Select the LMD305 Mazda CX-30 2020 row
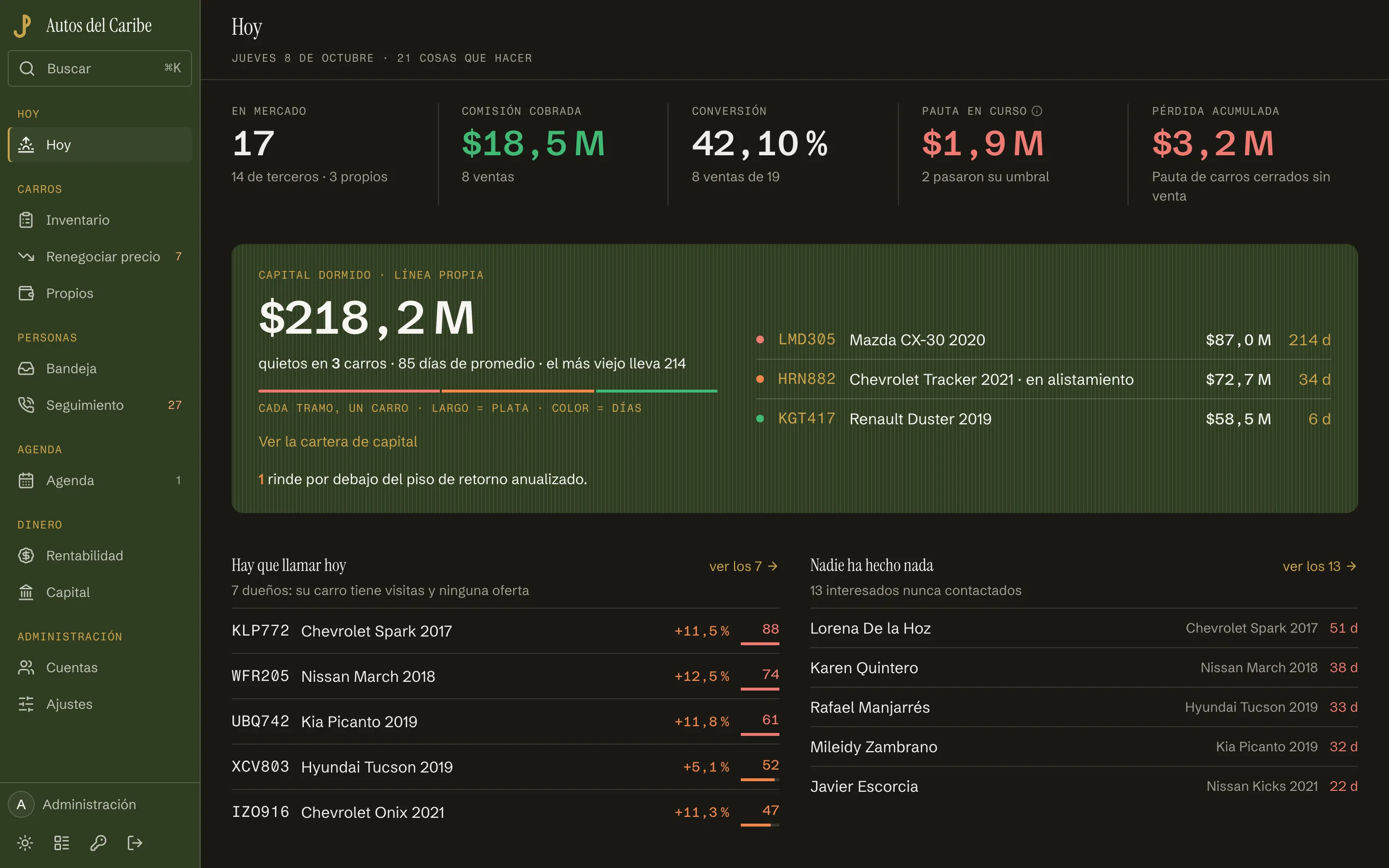1389x868 pixels. pyautogui.click(x=1043, y=340)
